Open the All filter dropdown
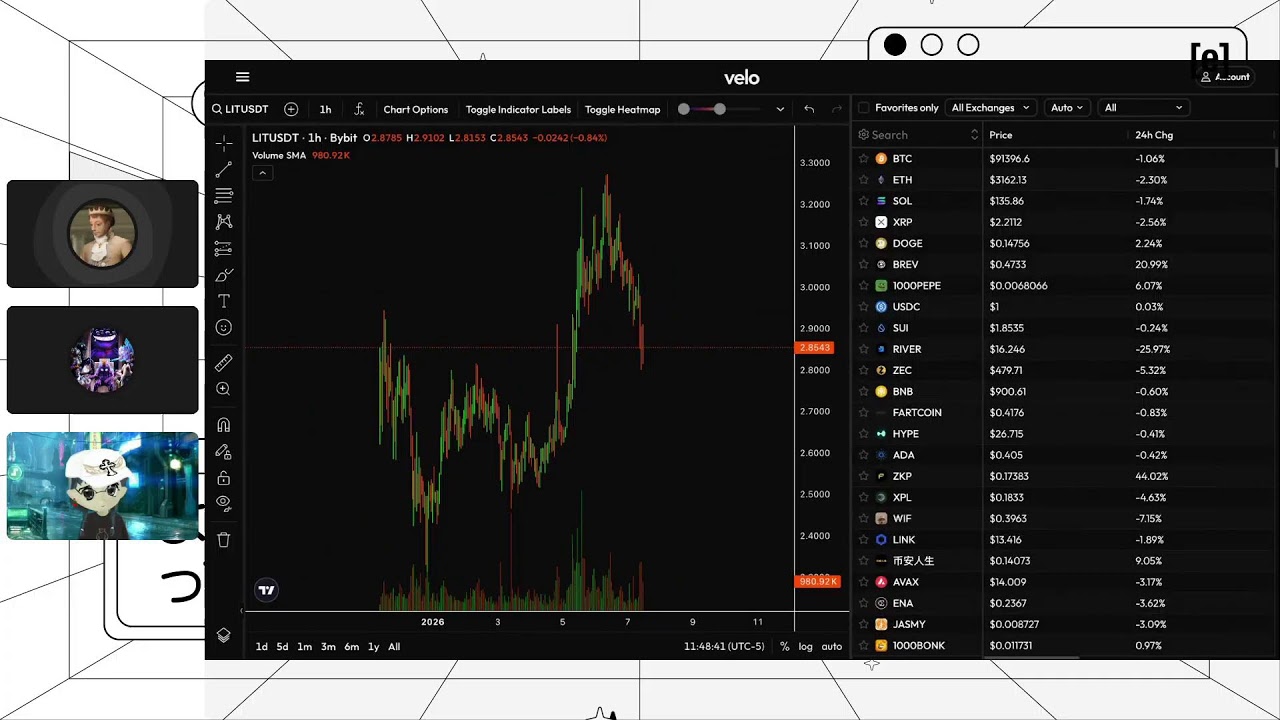 pyautogui.click(x=1144, y=108)
